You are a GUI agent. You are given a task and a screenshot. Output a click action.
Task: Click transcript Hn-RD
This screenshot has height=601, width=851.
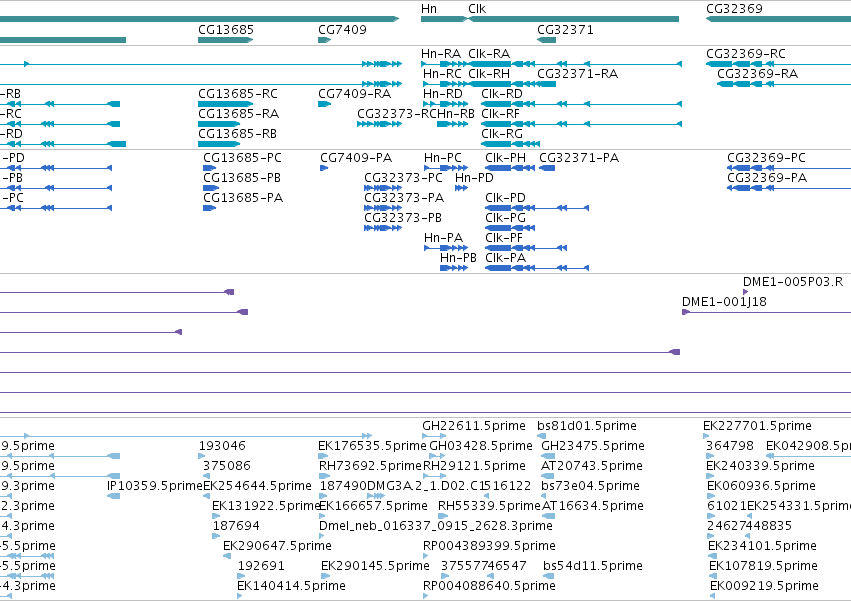point(443,94)
